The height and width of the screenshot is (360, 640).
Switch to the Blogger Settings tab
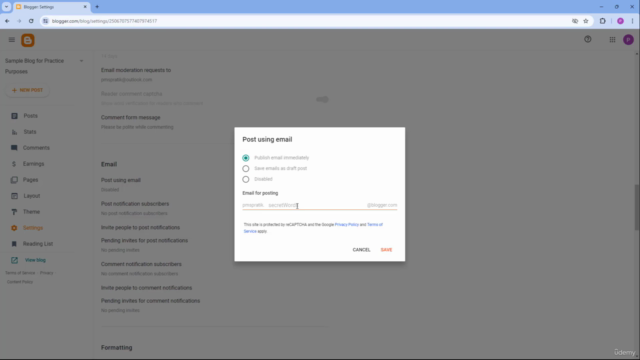(51, 7)
